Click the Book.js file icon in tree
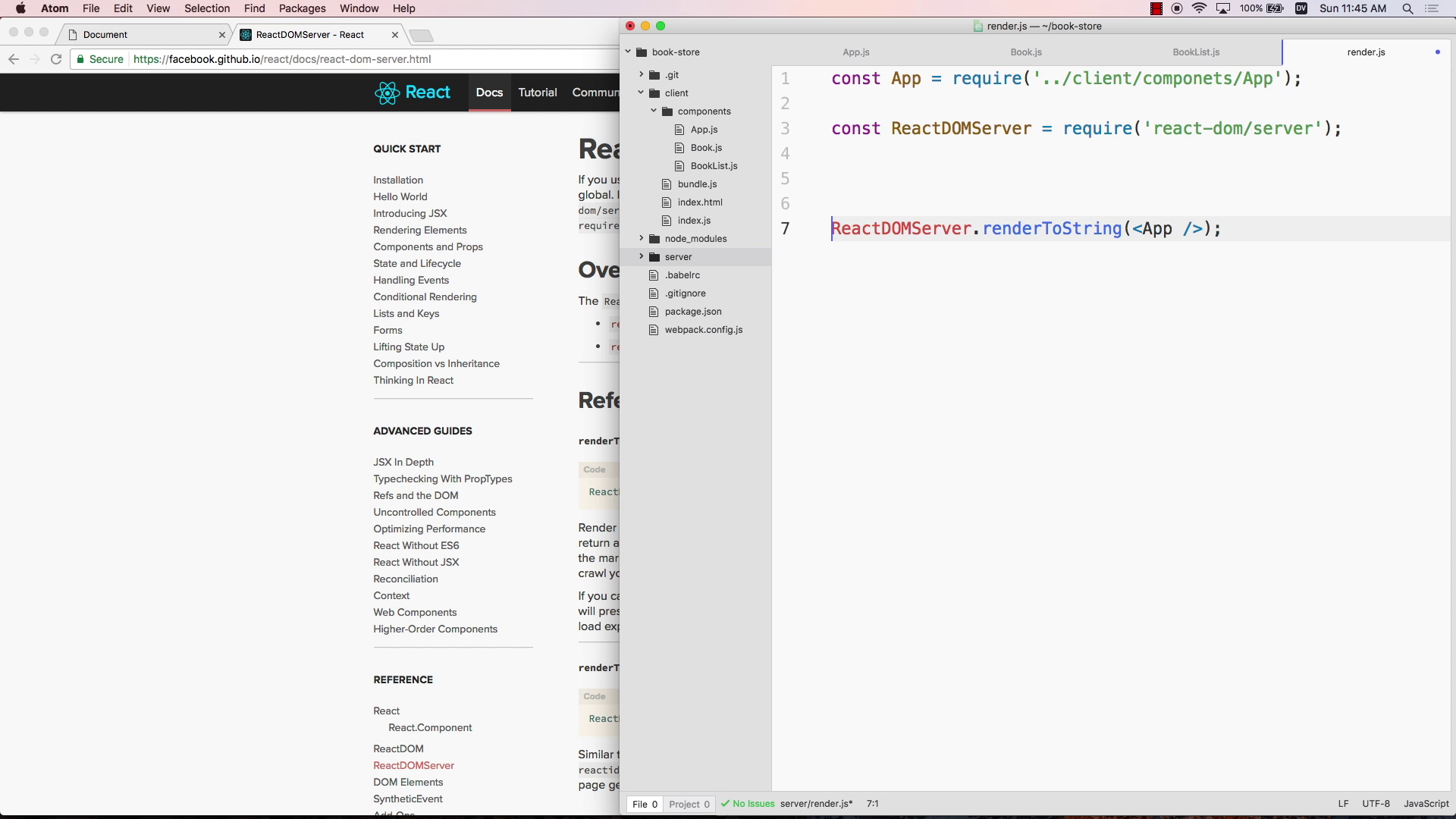 (x=679, y=148)
